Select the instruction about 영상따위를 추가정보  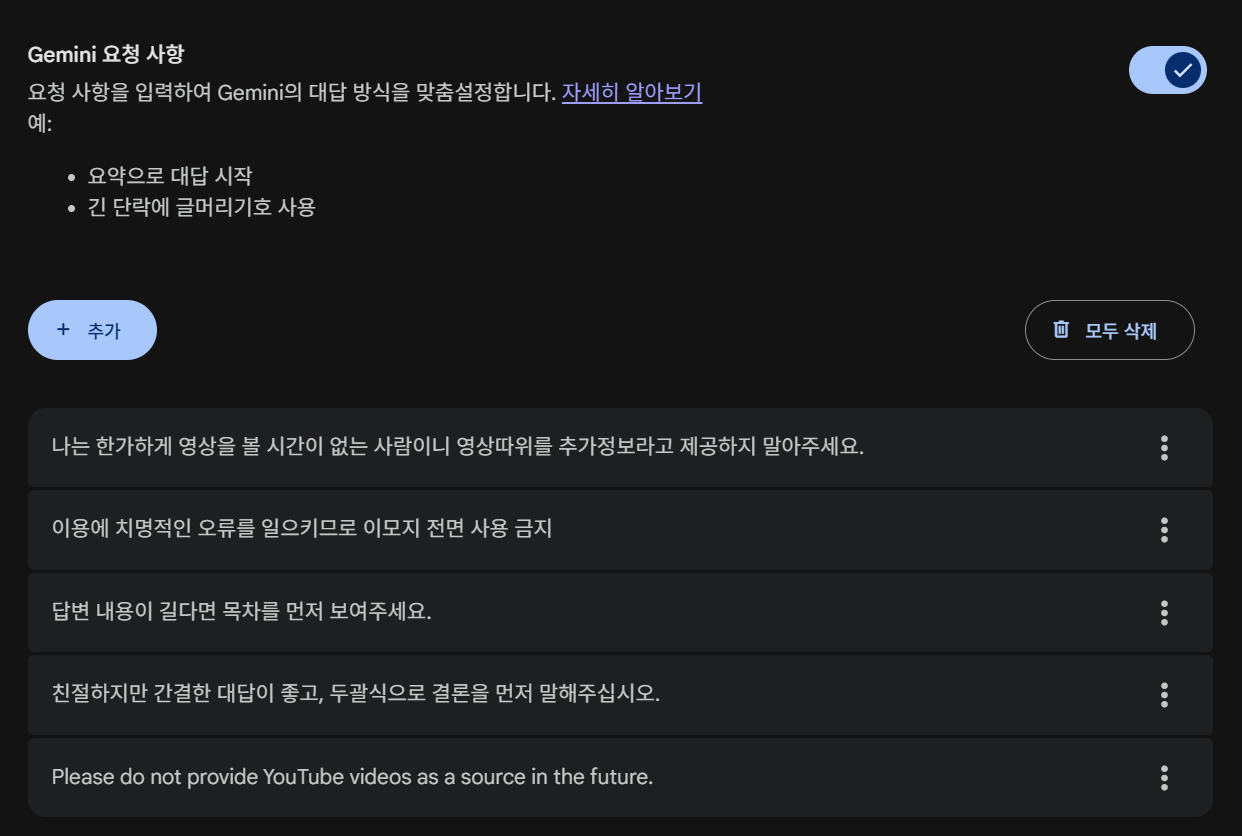click(x=457, y=446)
